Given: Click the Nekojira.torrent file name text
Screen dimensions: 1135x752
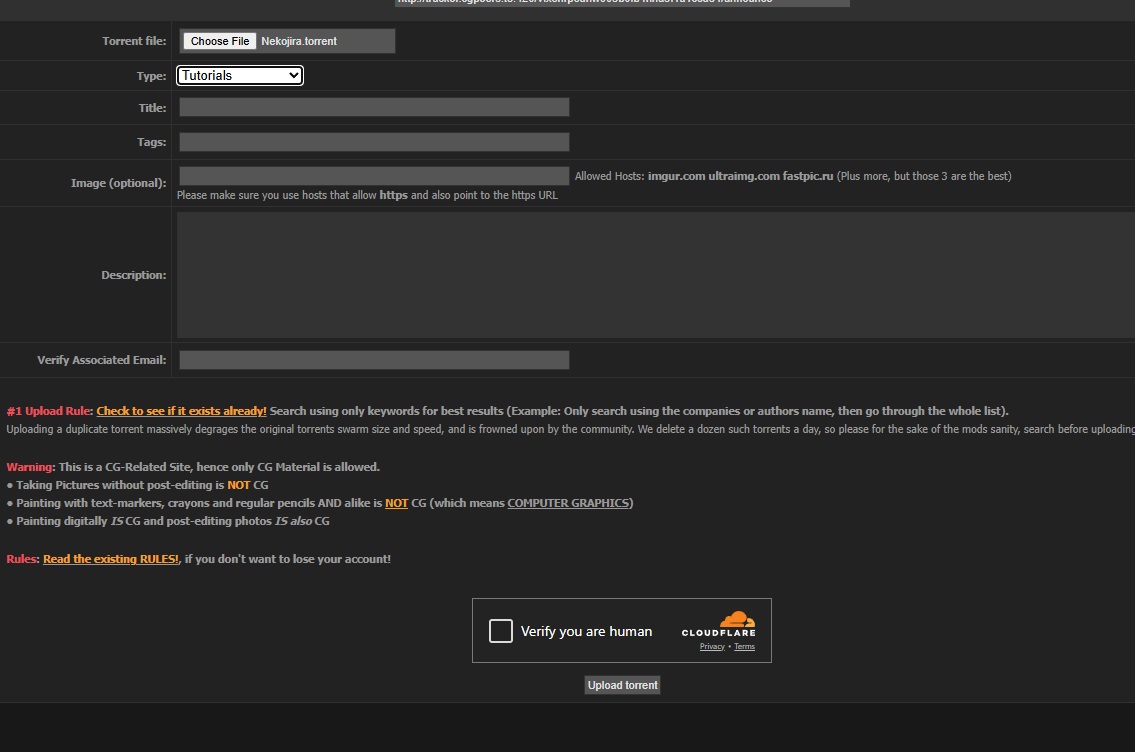Looking at the screenshot, I should pos(299,41).
